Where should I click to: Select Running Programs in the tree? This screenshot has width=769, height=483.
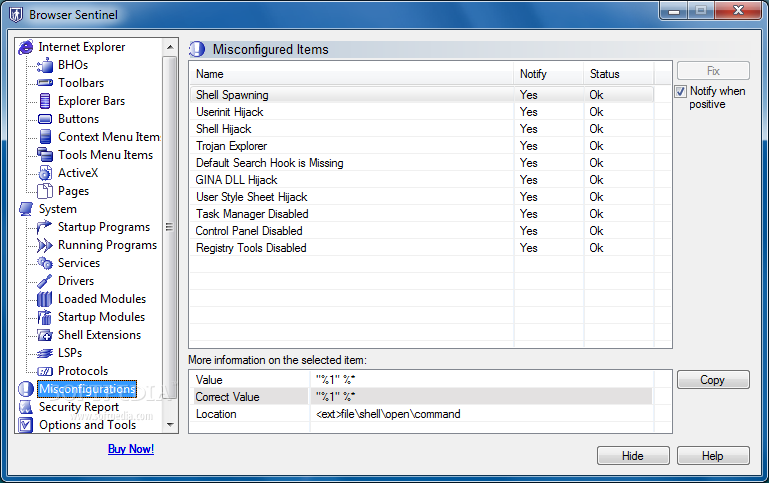tap(107, 245)
